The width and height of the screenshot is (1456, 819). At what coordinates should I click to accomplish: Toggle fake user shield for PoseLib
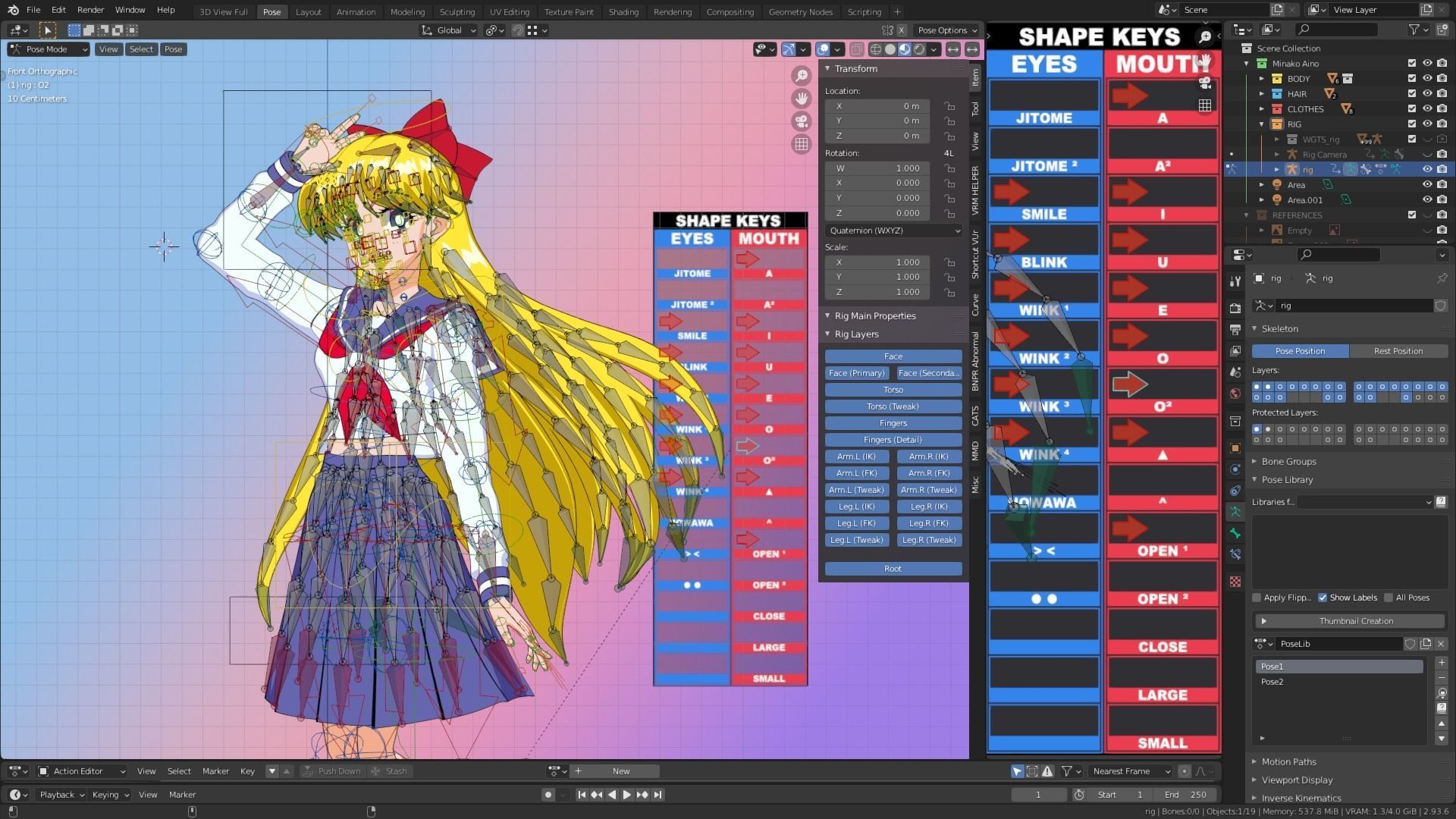(x=1410, y=644)
